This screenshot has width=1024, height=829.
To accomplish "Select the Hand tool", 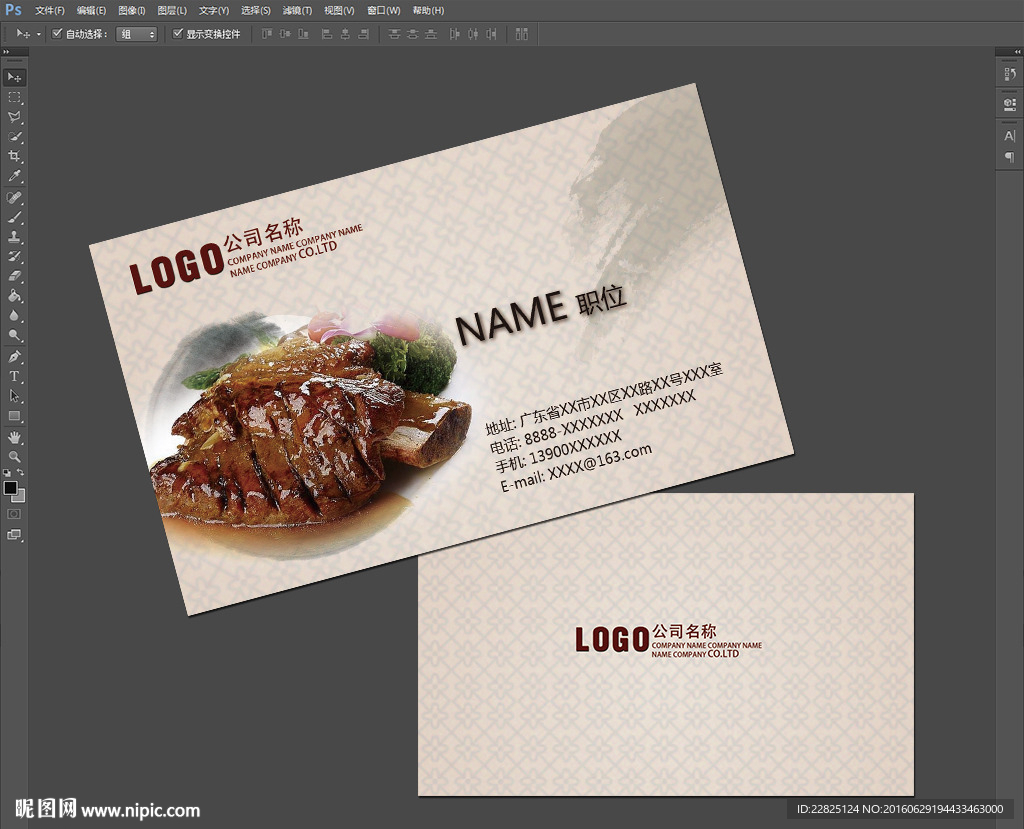I will 14,437.
